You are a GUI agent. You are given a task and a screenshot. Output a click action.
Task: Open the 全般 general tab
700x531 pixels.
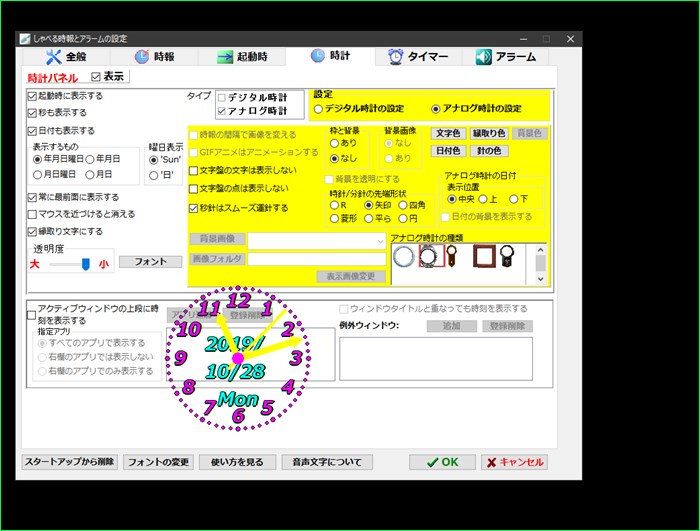click(x=66, y=57)
